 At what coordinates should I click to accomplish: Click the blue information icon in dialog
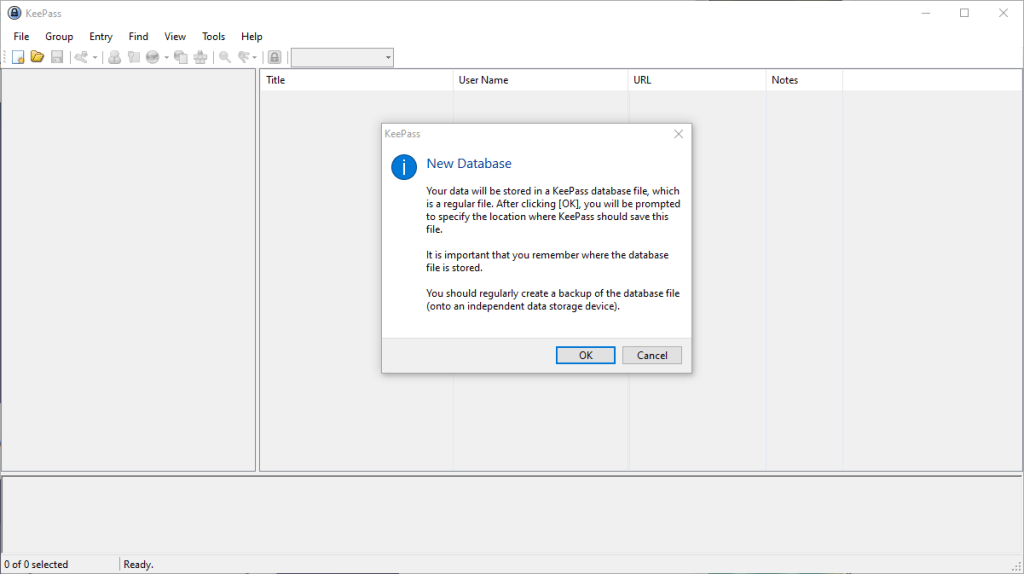tap(404, 167)
